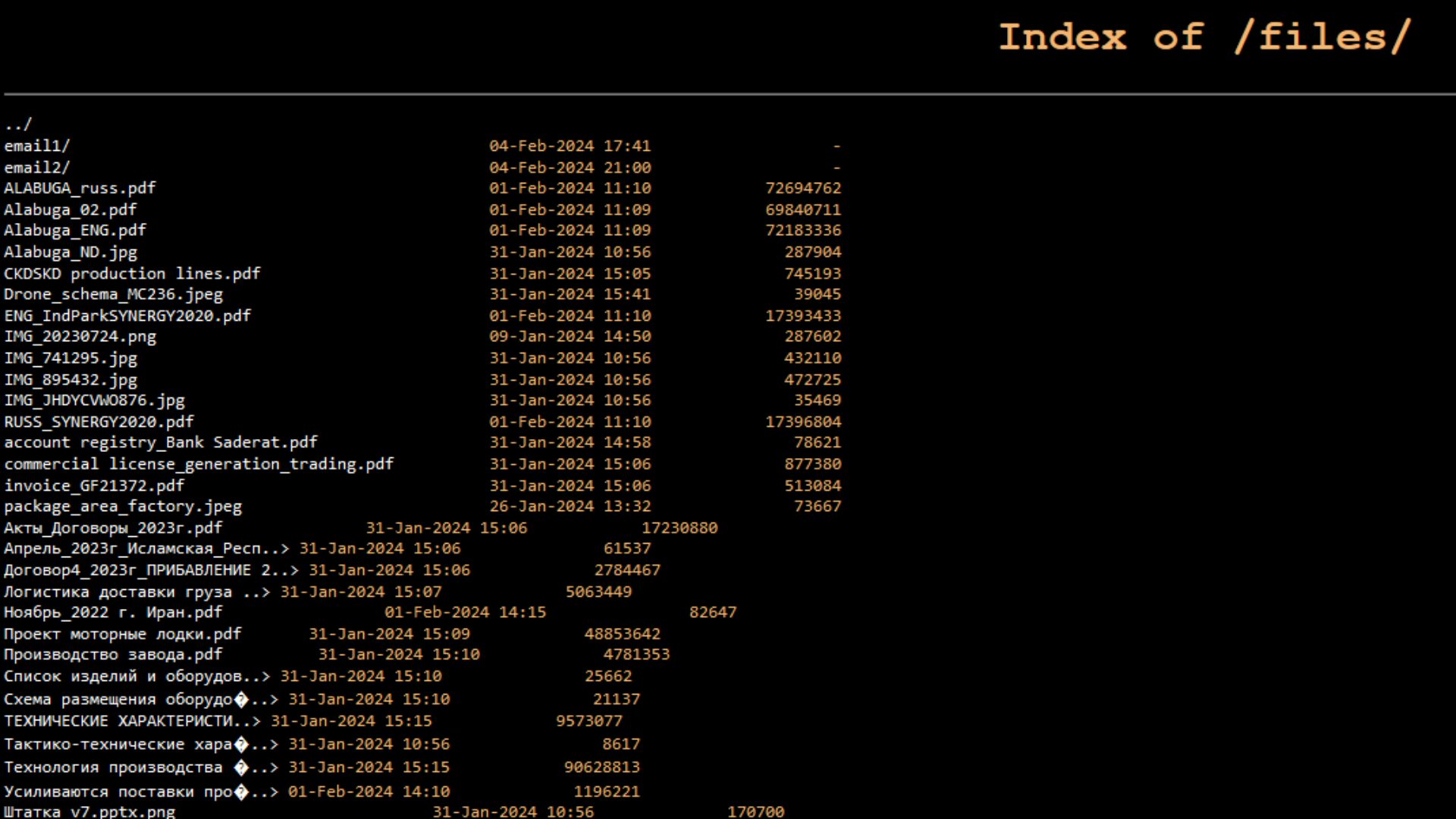
Task: Open commercial license_generation_trading.pdf
Action: click(199, 464)
